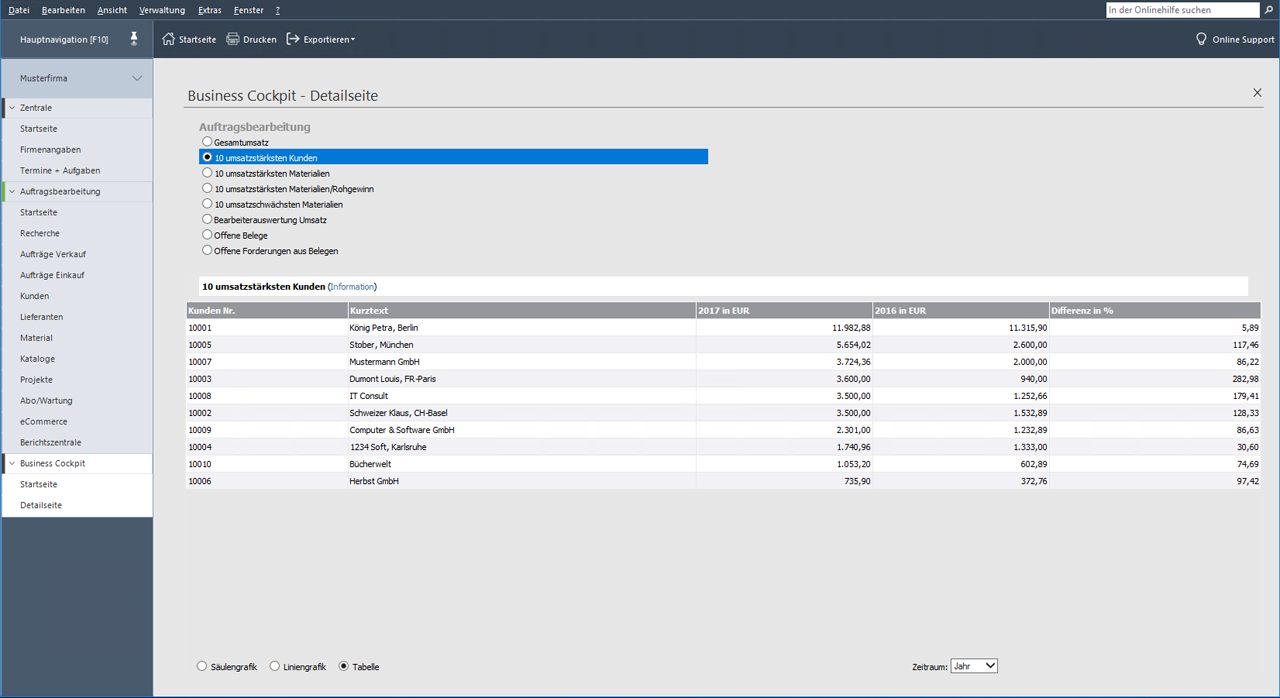This screenshot has width=1280, height=698.
Task: Close the Business Cockpit Detailseite panel
Action: pyautogui.click(x=1257, y=93)
